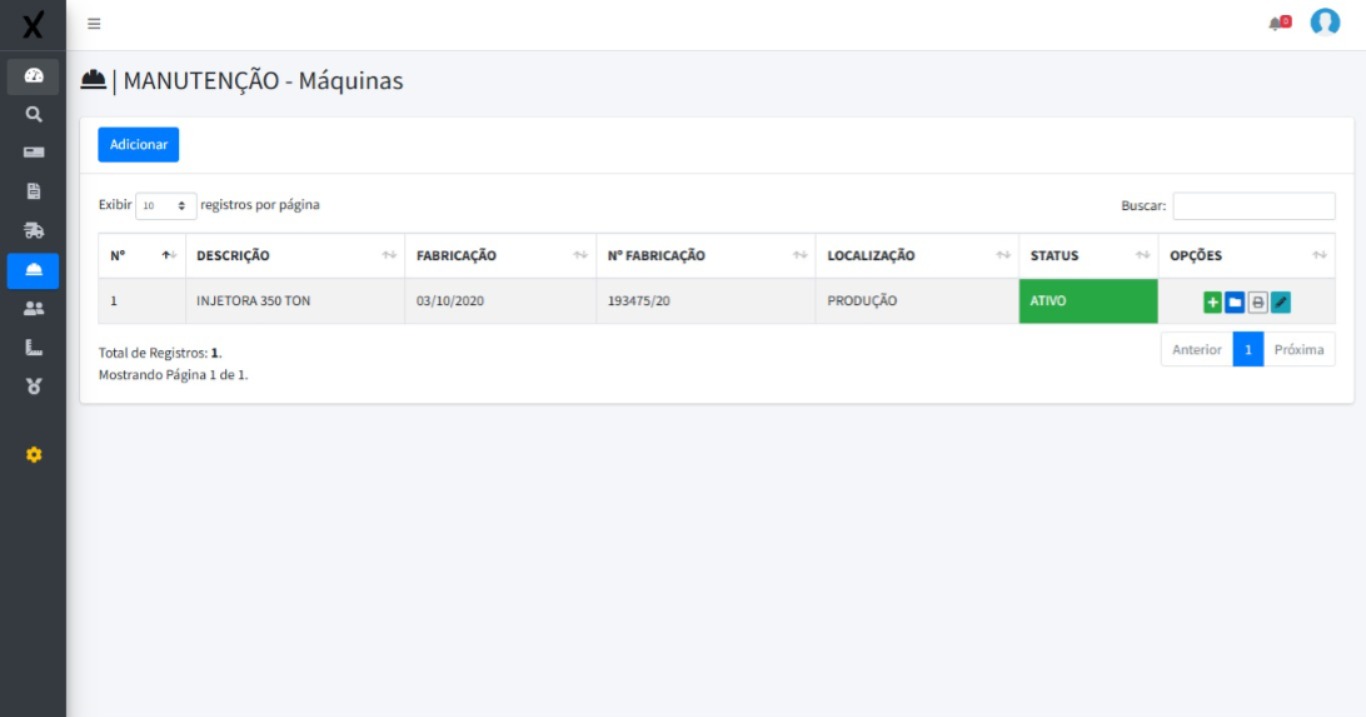Open the blue folder icon in Opções
Screen dimensions: 1366x717
coord(1235,302)
